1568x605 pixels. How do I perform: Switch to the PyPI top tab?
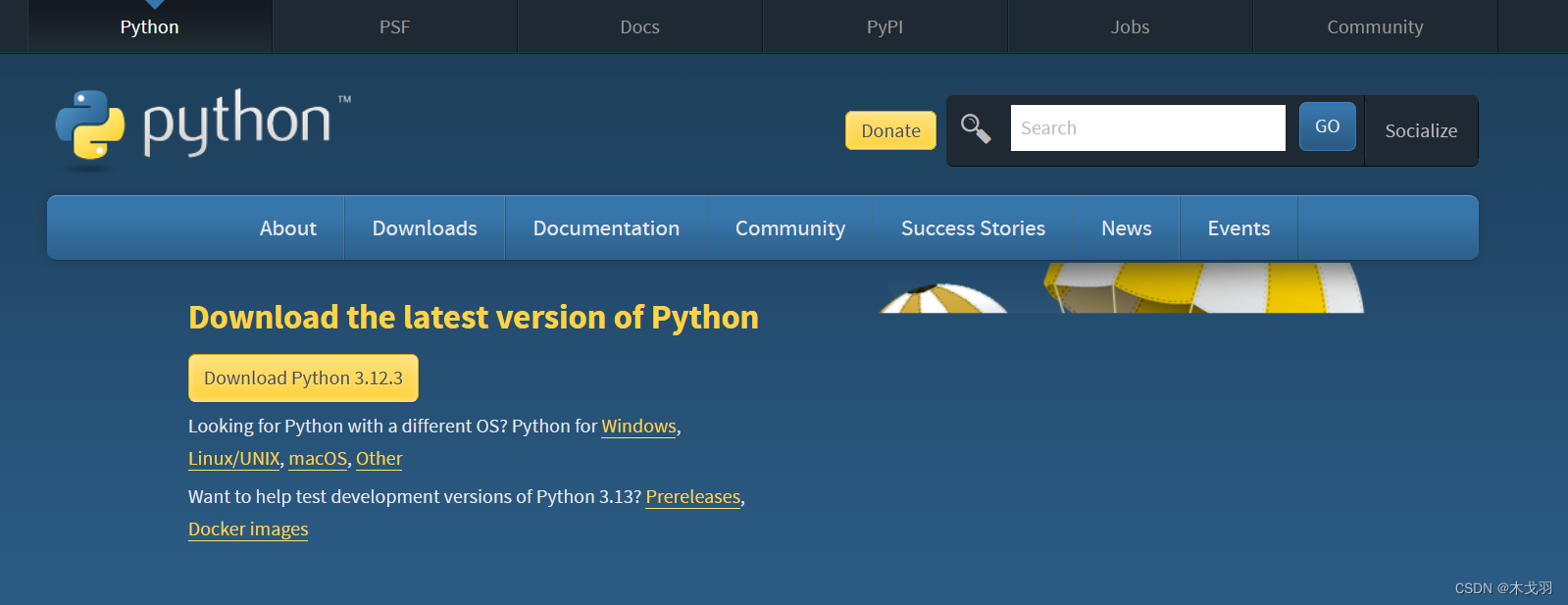pos(885,26)
